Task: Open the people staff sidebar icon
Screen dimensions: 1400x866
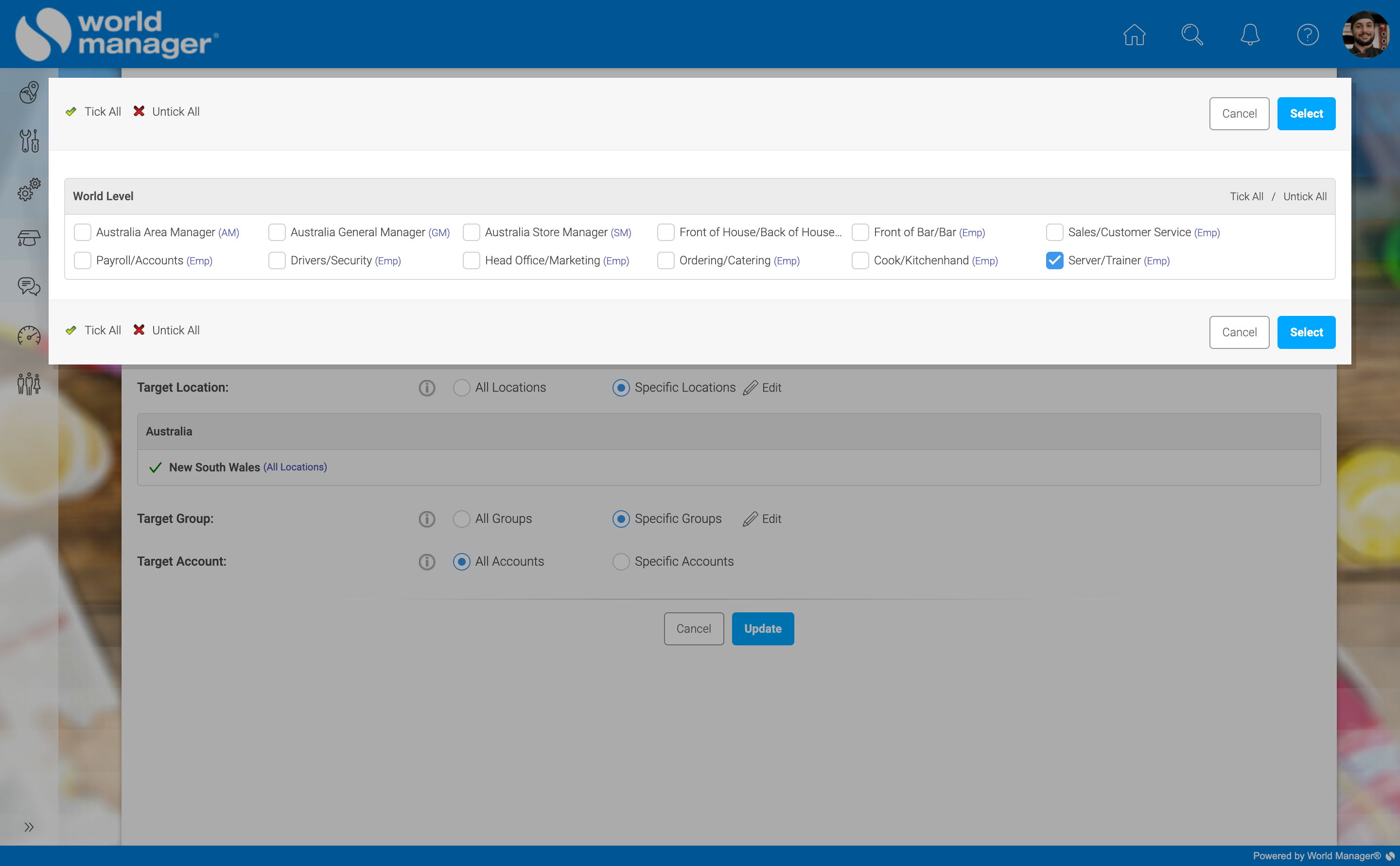Action: 29,384
